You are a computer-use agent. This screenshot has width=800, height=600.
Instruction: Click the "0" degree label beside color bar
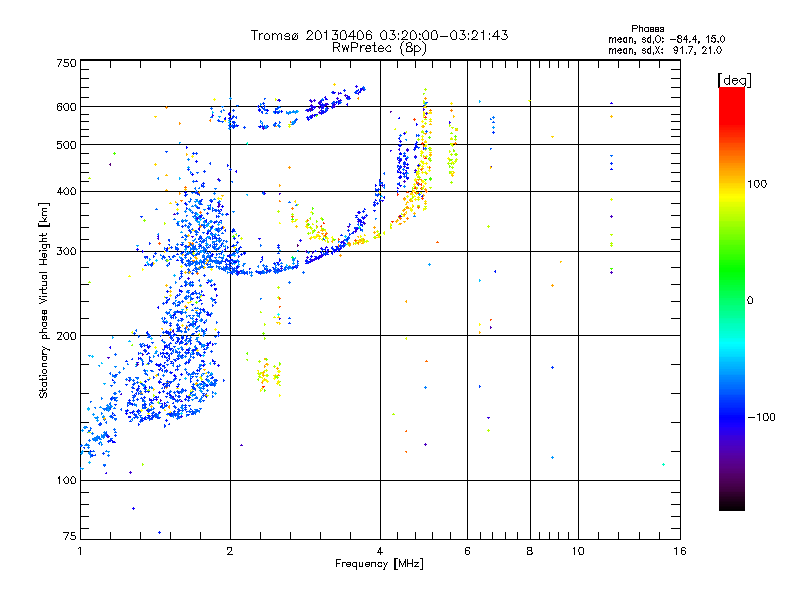750,301
